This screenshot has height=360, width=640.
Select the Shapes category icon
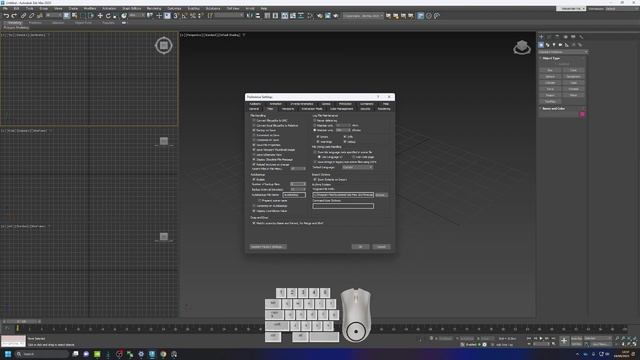coord(547,45)
